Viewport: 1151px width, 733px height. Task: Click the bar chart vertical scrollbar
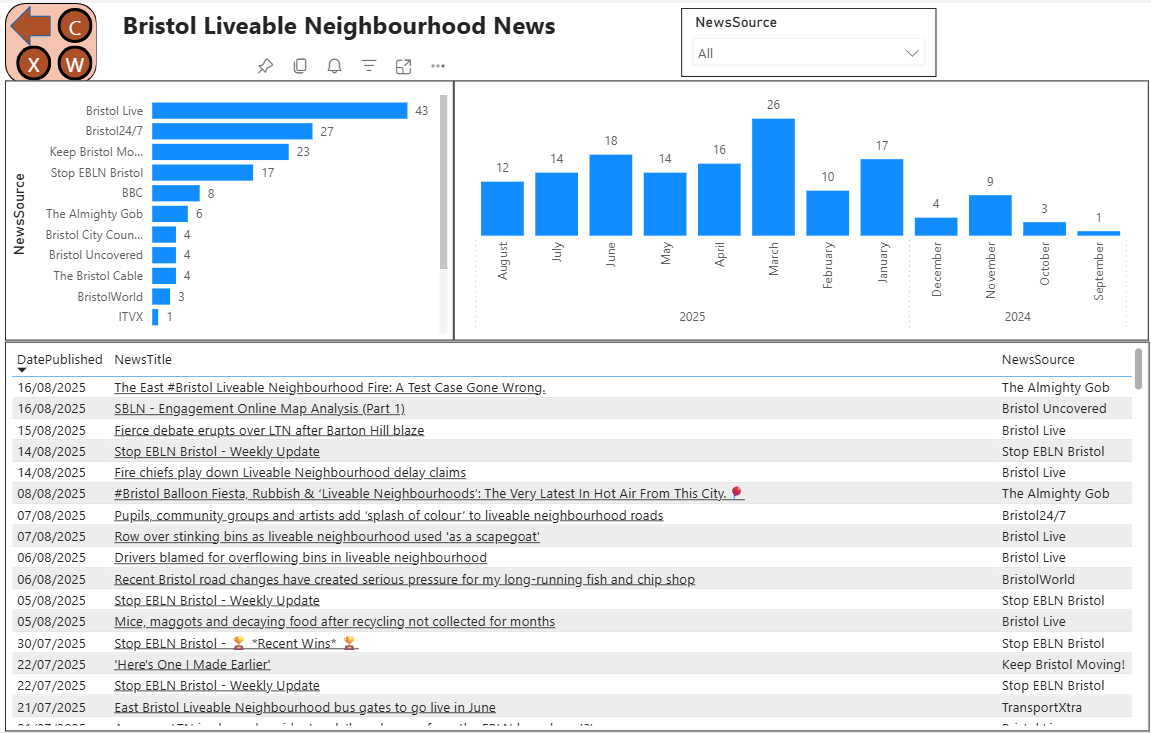coord(443,181)
